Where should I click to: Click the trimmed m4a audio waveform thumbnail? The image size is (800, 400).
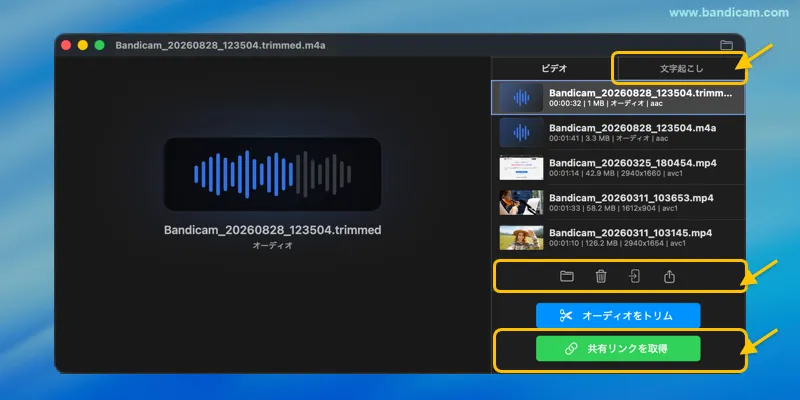click(521, 97)
